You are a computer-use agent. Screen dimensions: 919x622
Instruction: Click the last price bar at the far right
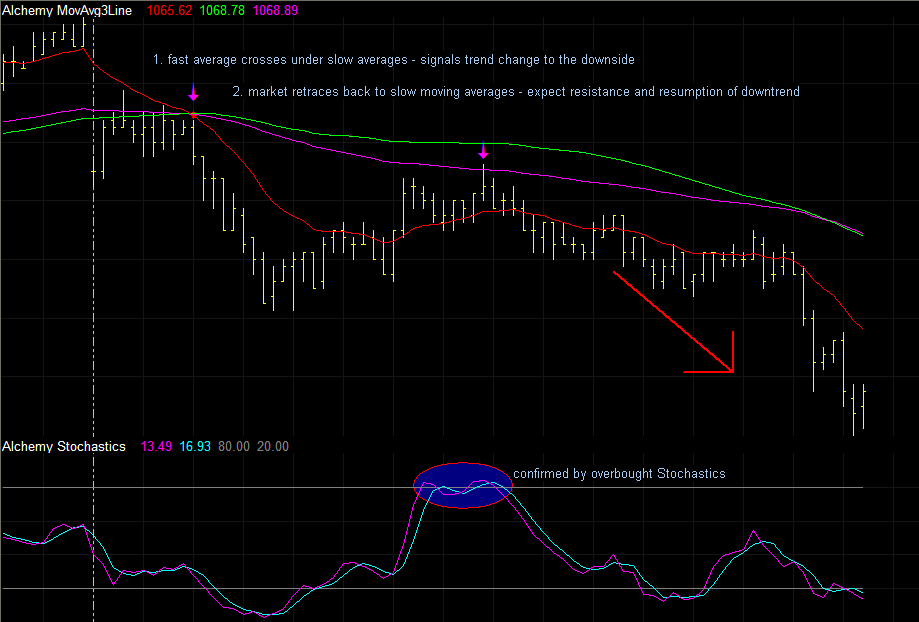pos(862,405)
